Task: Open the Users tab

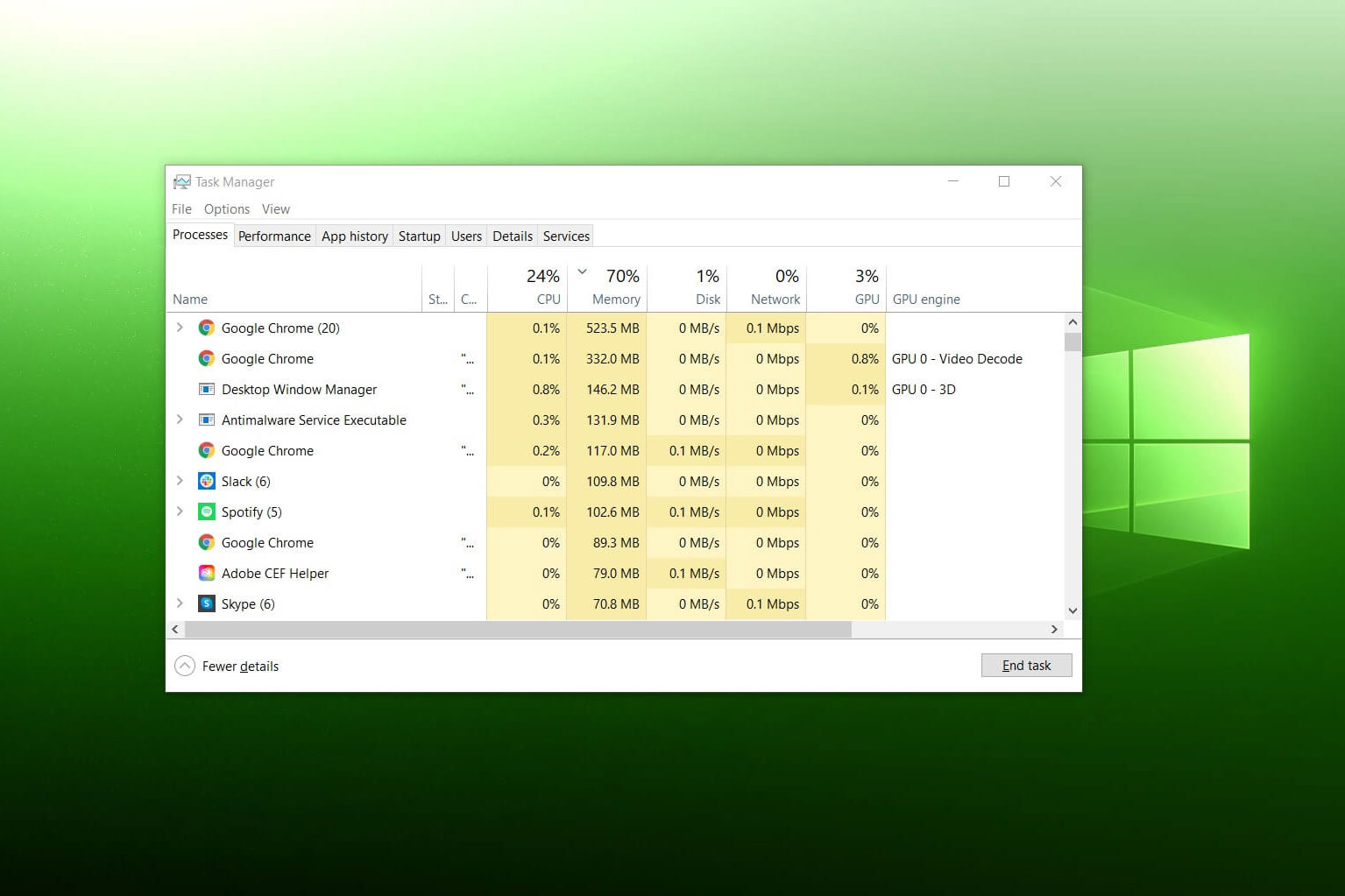Action: (466, 236)
